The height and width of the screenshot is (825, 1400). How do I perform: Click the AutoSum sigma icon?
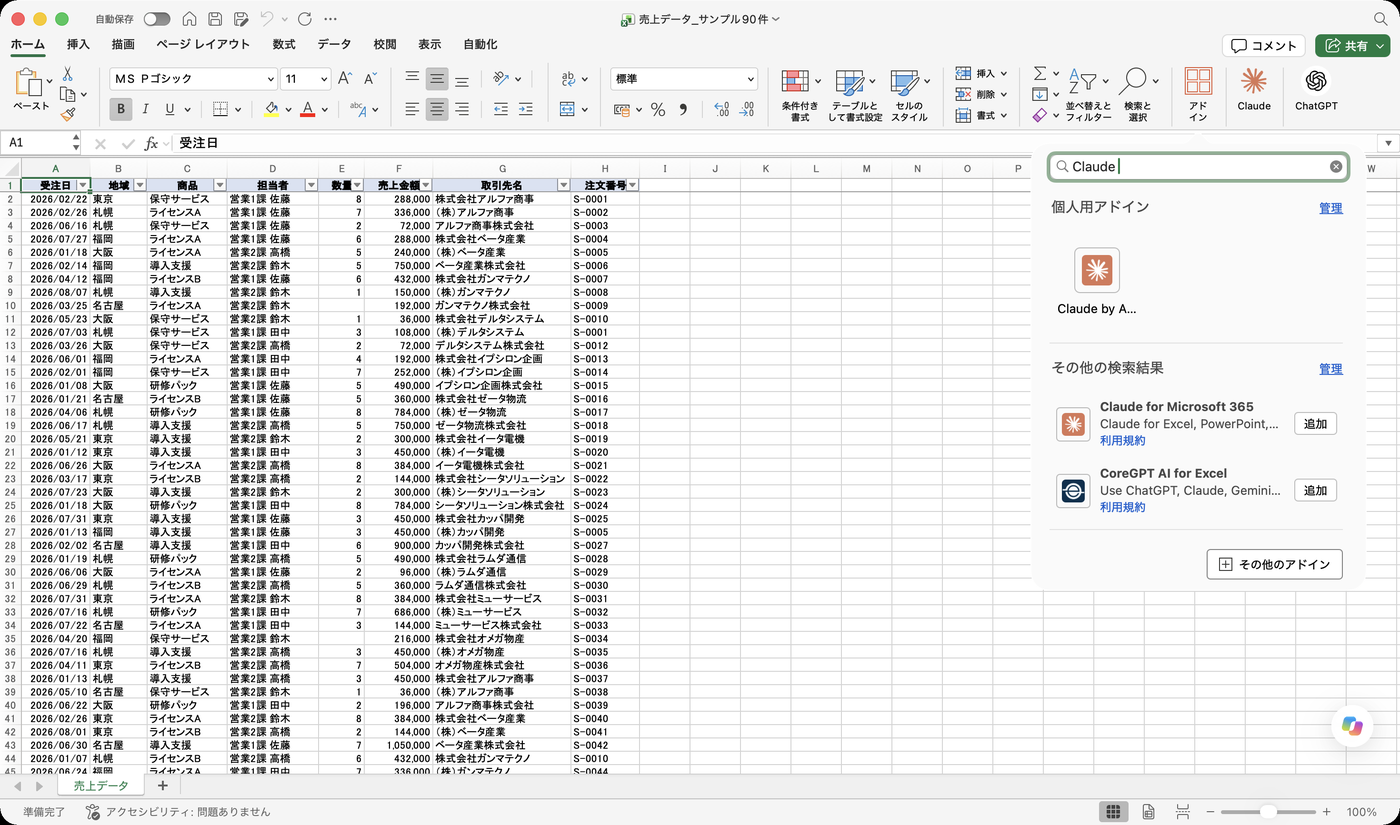pos(1040,74)
